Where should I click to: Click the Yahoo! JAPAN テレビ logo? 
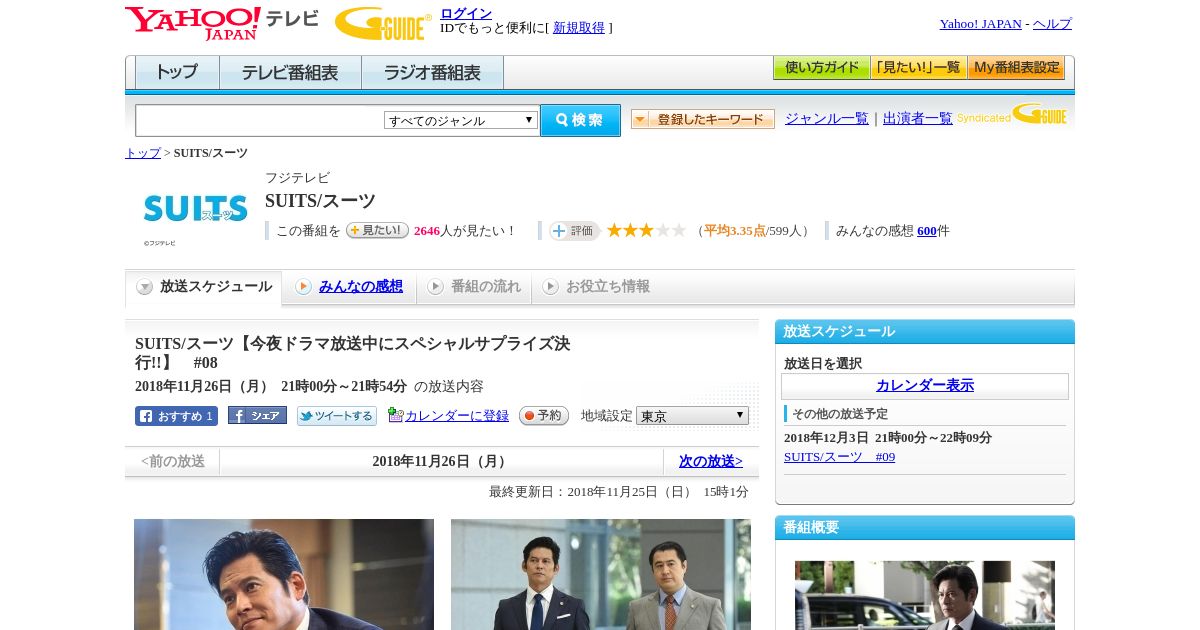222,23
